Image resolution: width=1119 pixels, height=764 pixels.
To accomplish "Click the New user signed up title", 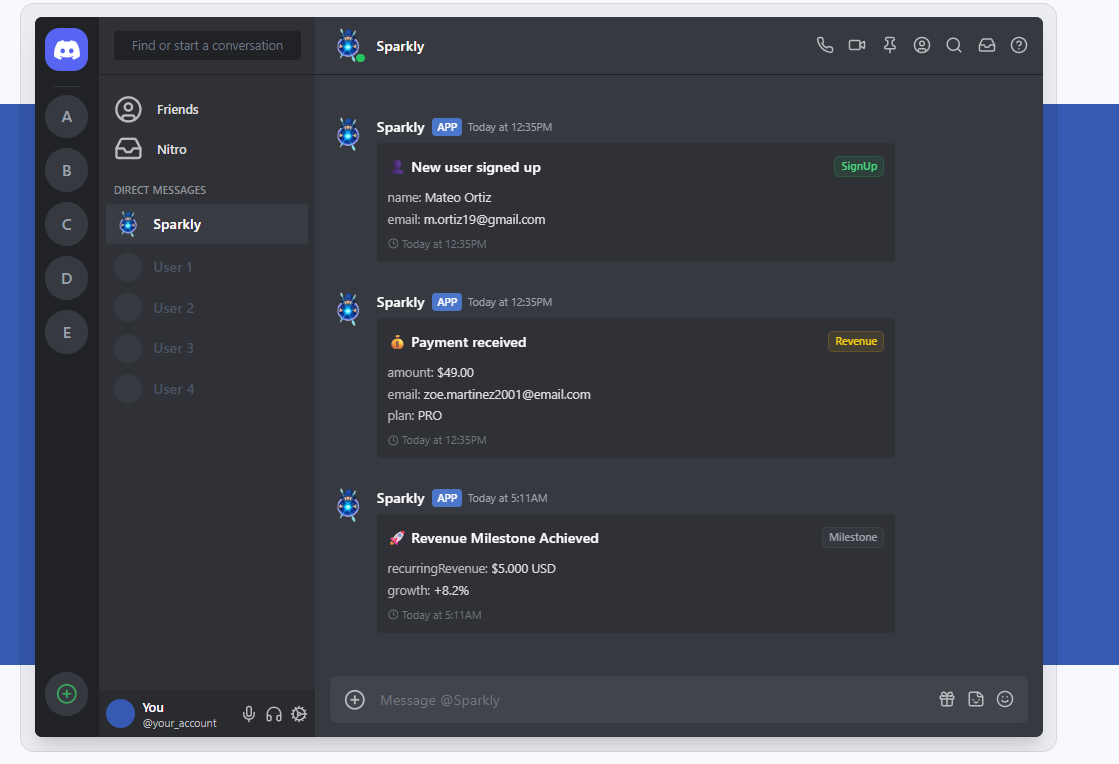I will point(476,167).
